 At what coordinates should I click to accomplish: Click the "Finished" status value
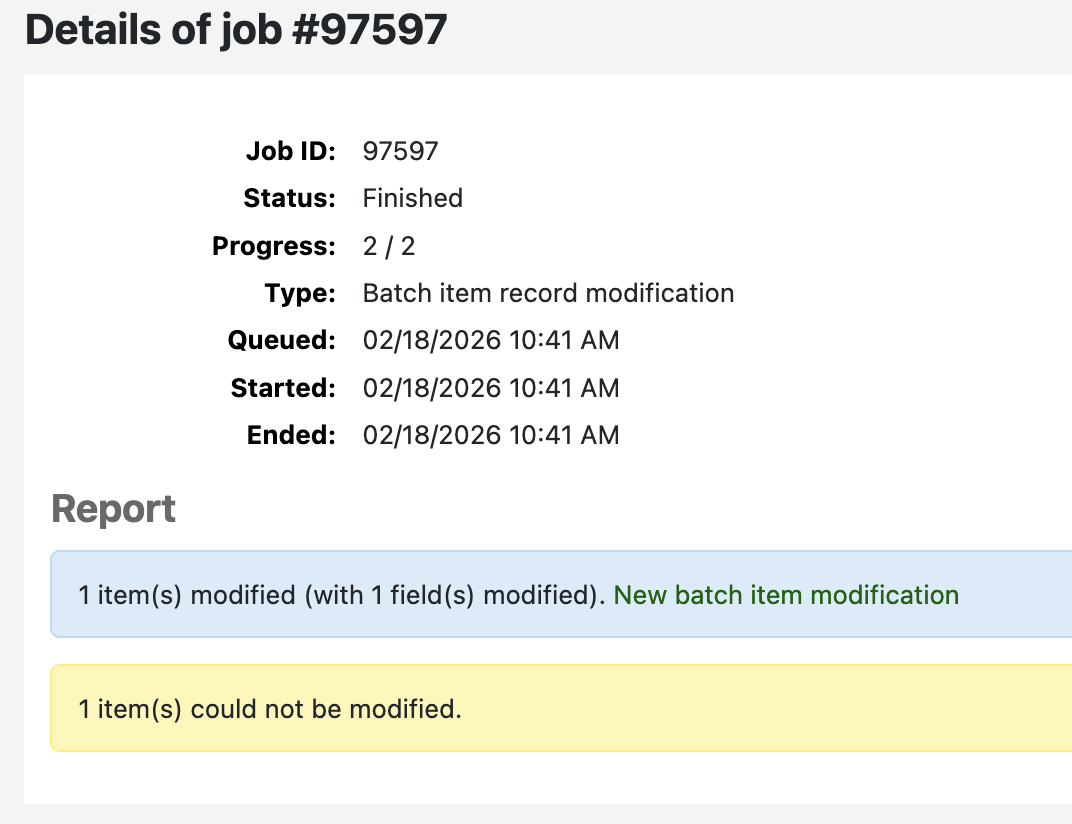412,198
